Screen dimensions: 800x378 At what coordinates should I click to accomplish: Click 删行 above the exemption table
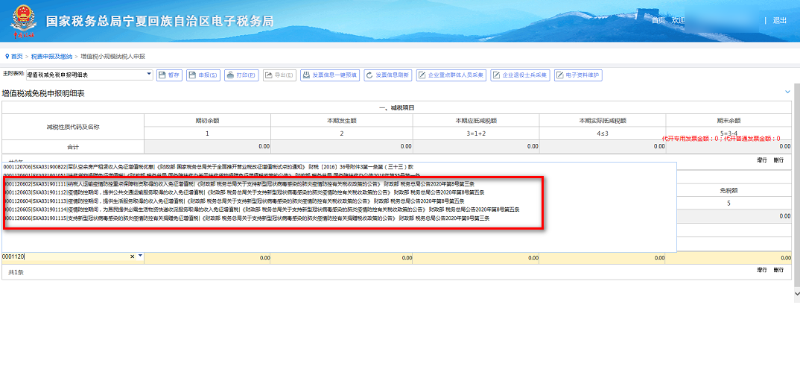point(778,160)
